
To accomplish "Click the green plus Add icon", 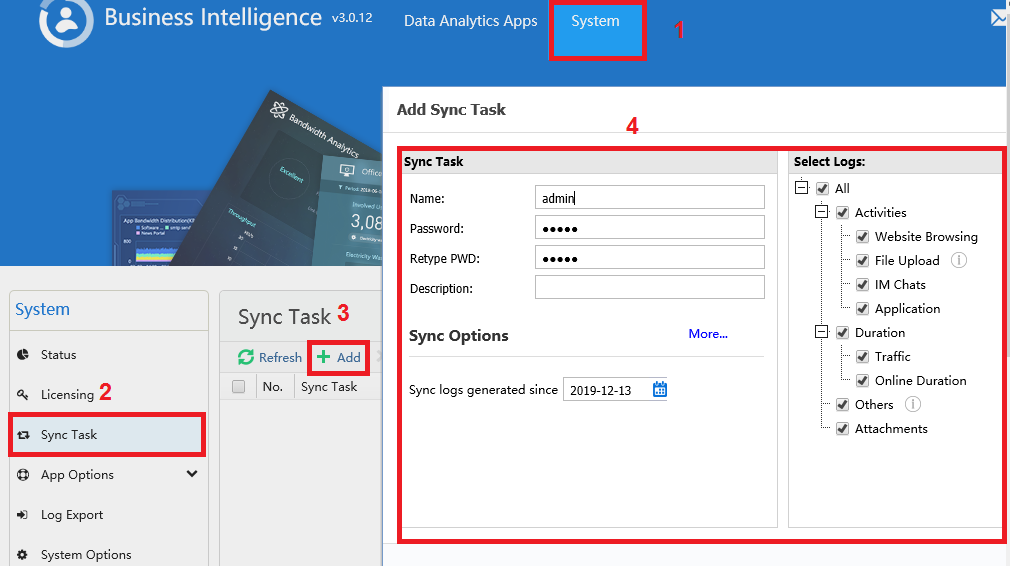I will tap(323, 357).
